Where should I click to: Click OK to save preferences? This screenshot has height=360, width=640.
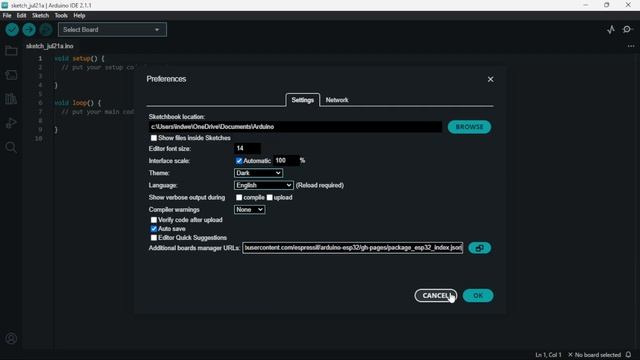(x=478, y=296)
